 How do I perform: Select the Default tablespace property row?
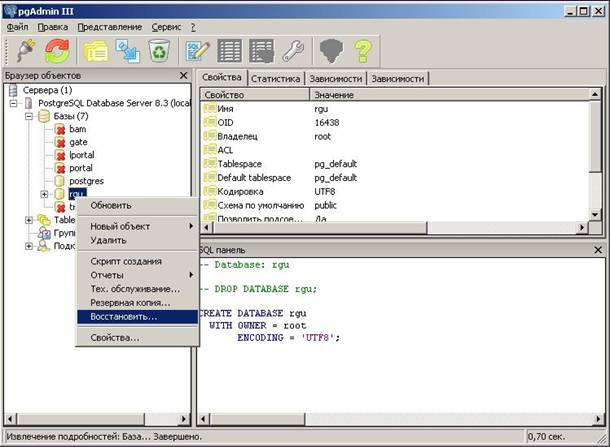point(395,177)
